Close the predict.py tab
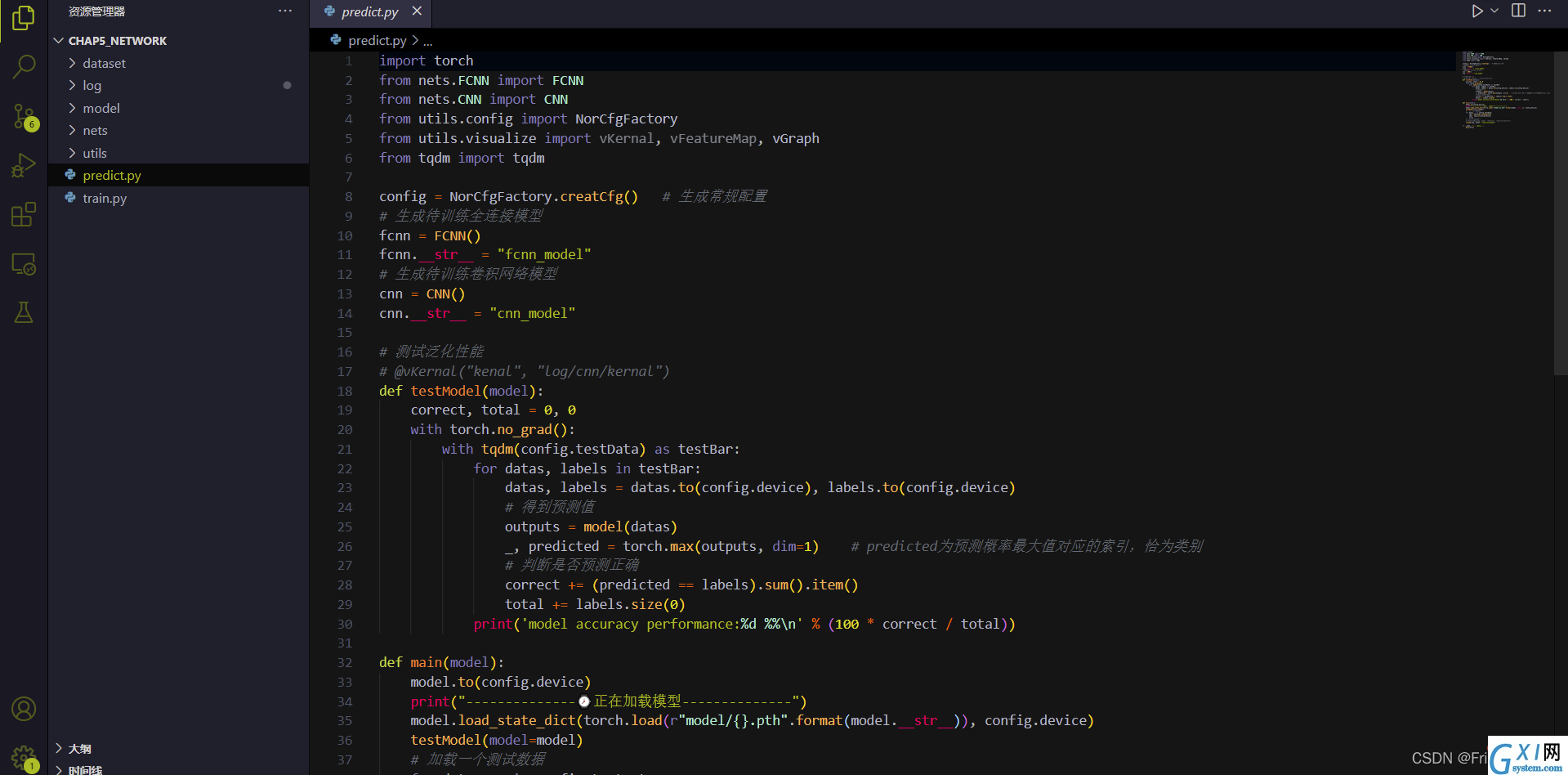 [x=417, y=11]
